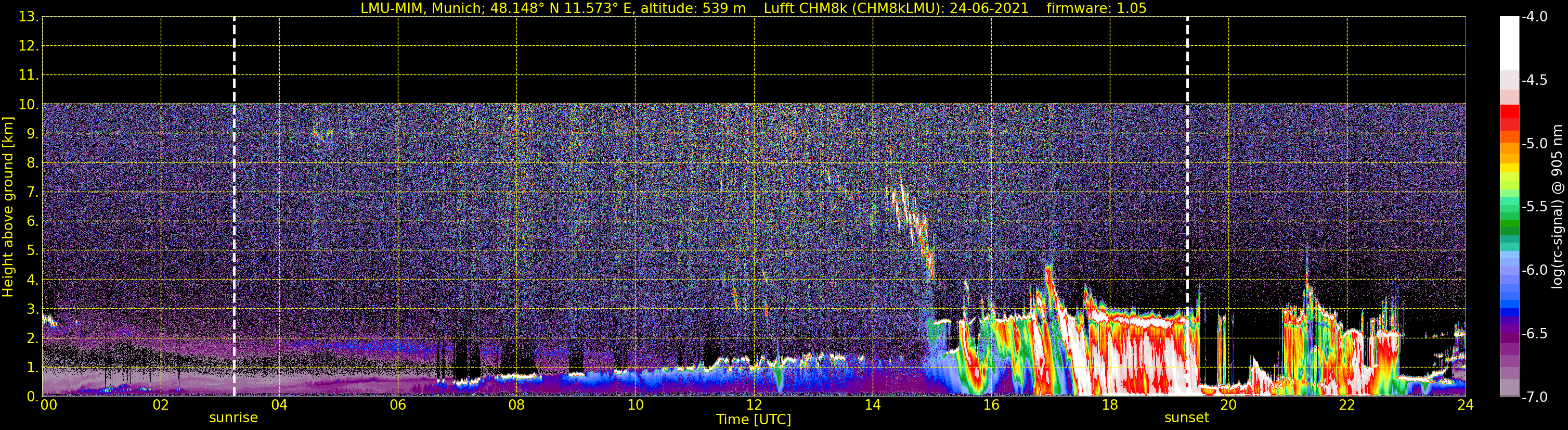Select the "sunset" label below the time axis

(x=1186, y=418)
